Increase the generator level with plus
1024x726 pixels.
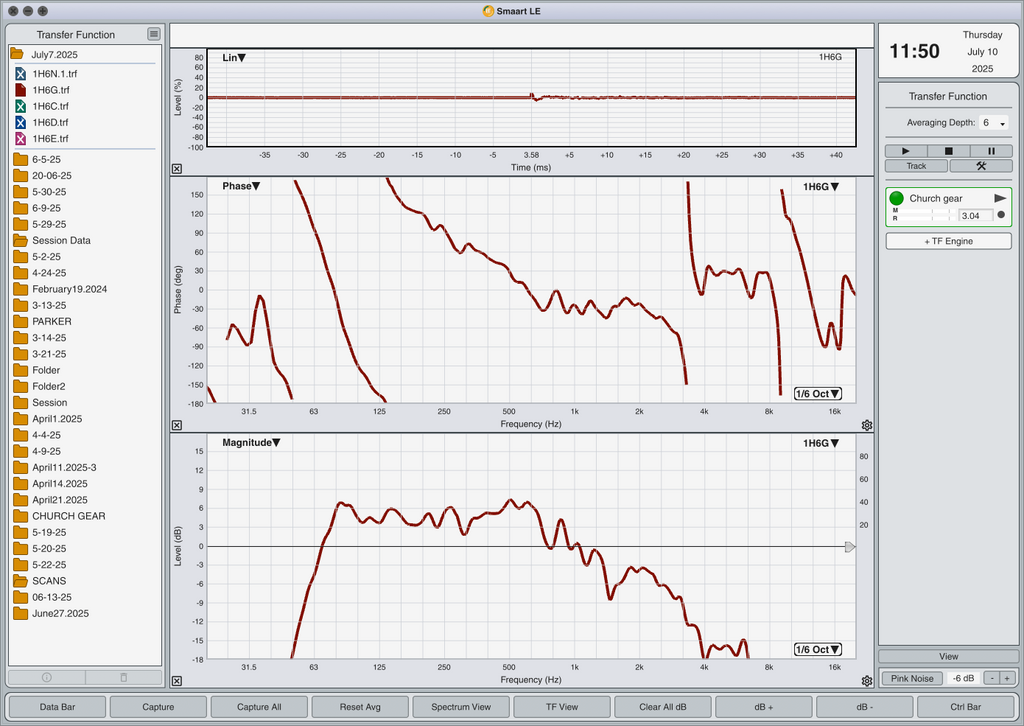point(1007,678)
